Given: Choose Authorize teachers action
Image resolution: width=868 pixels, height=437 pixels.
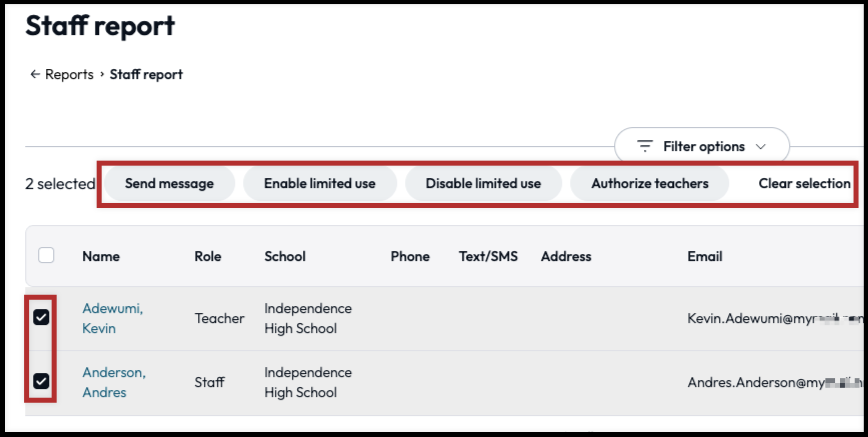Looking at the screenshot, I should click(649, 184).
